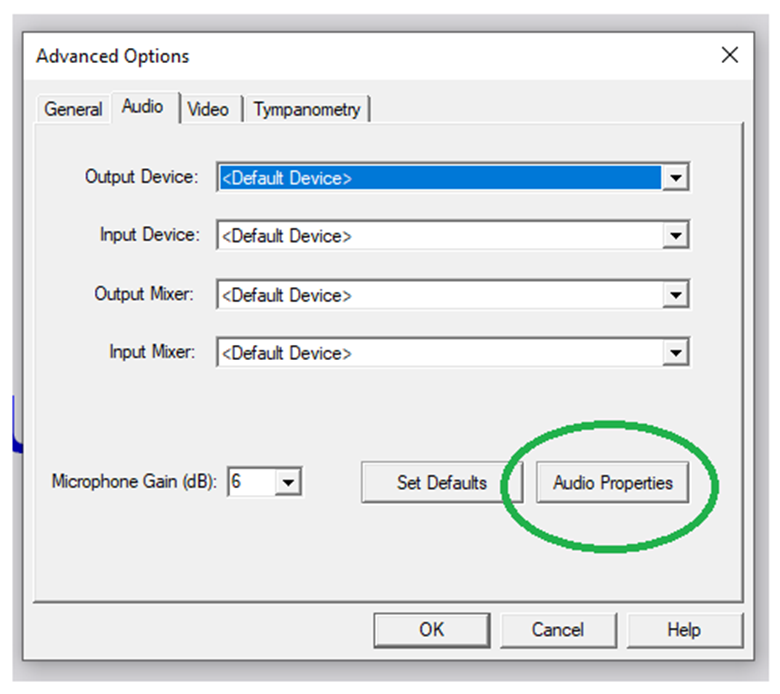The image size is (780, 694).
Task: Select the Audio tab
Action: [143, 107]
